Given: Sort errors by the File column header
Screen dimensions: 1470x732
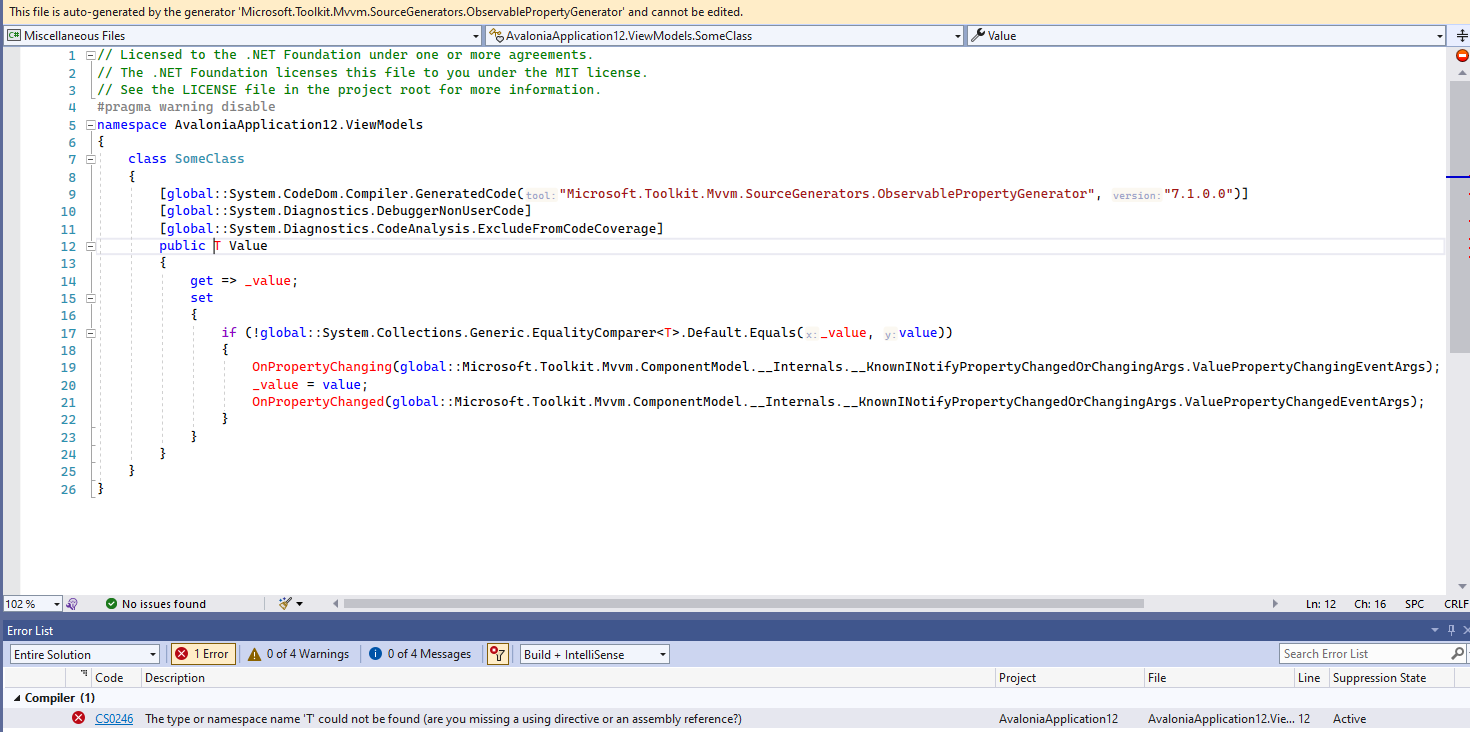Looking at the screenshot, I should click(1218, 677).
